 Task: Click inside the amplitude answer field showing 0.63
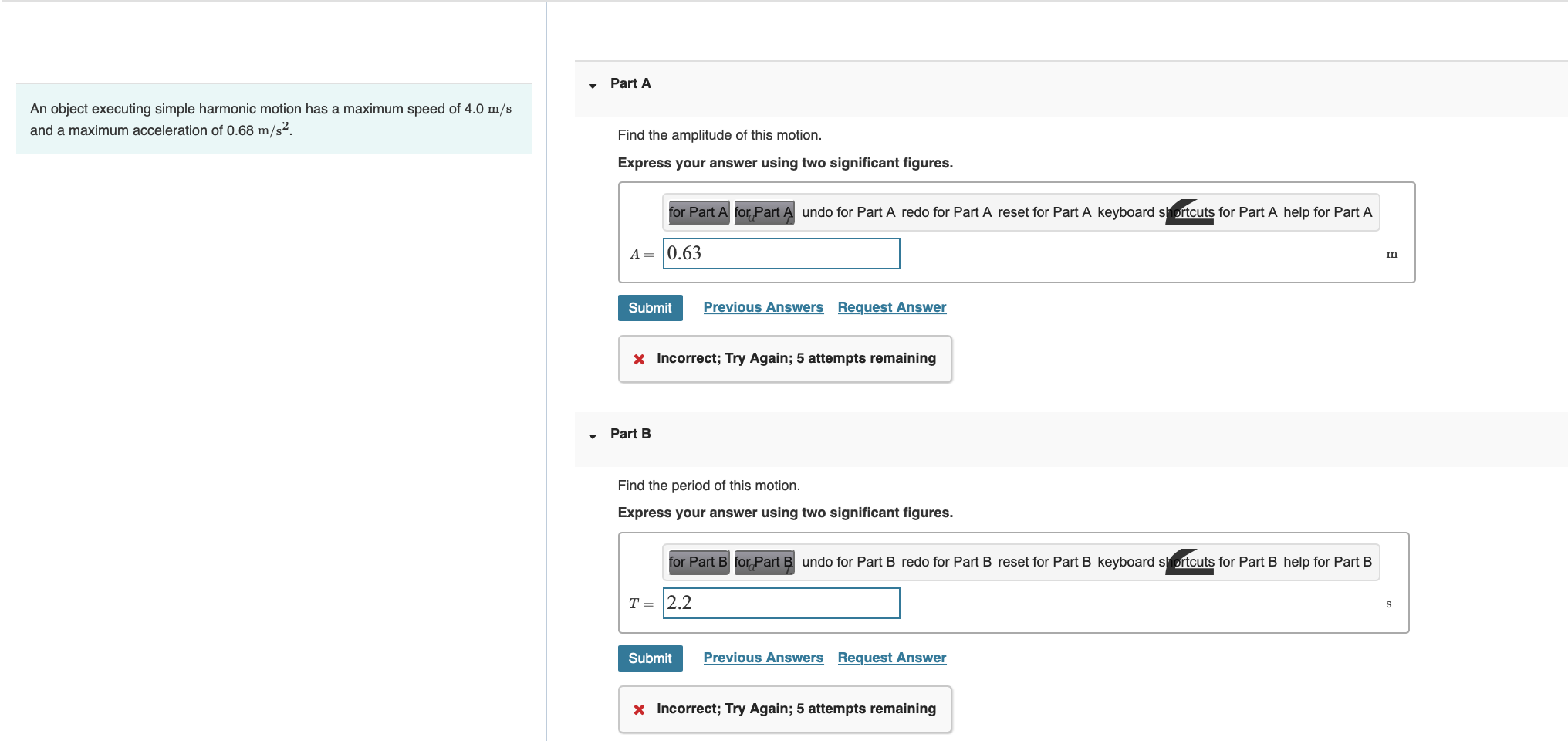tap(781, 253)
